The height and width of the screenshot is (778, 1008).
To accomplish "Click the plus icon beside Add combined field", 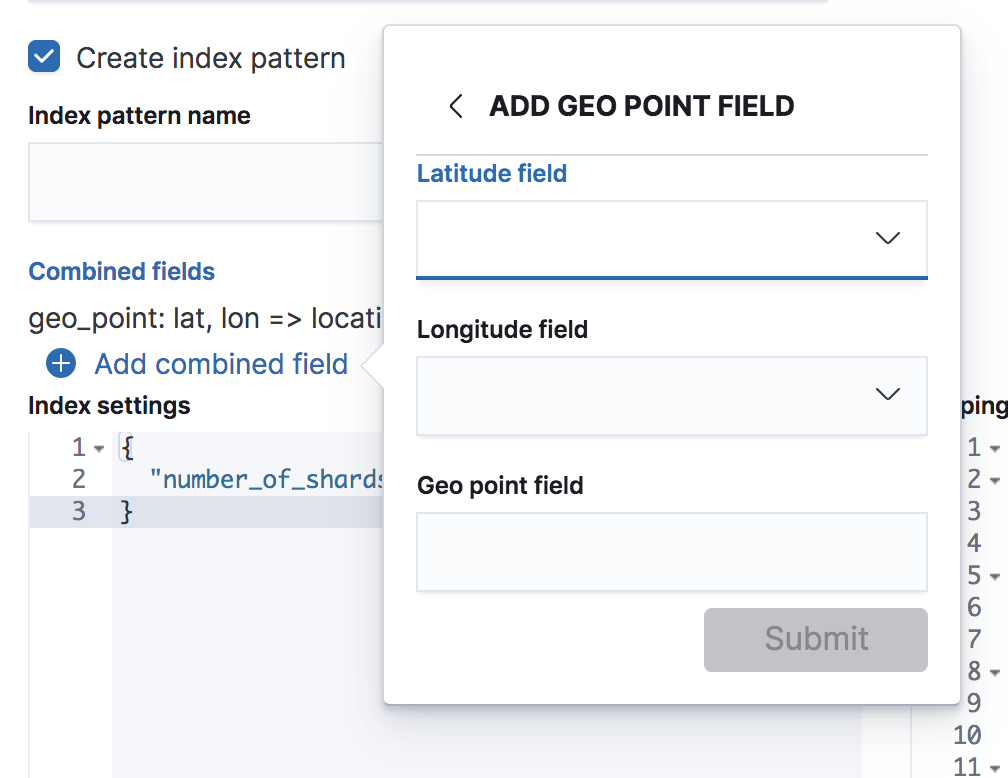I will (x=61, y=364).
